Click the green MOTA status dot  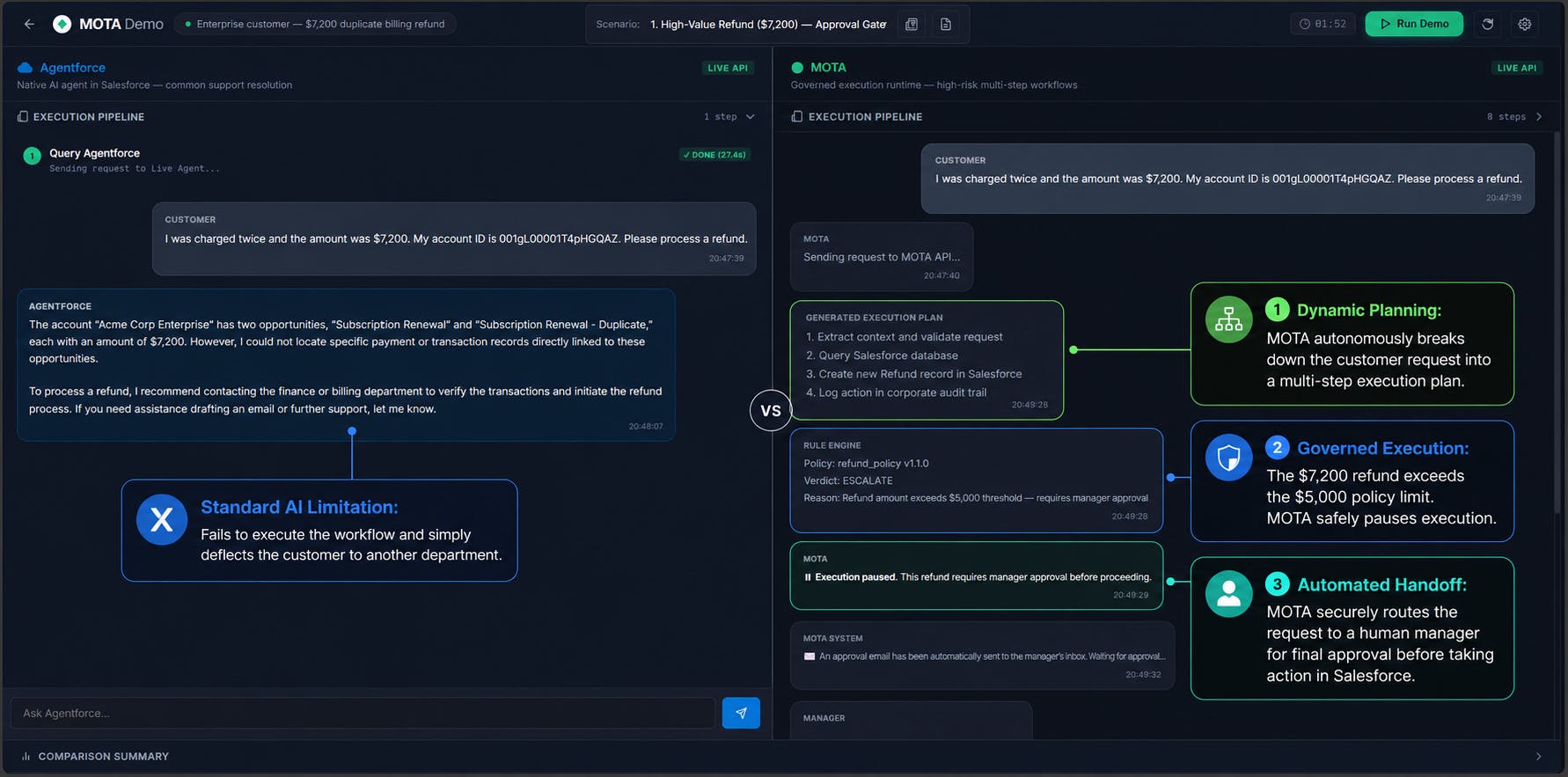coord(797,68)
